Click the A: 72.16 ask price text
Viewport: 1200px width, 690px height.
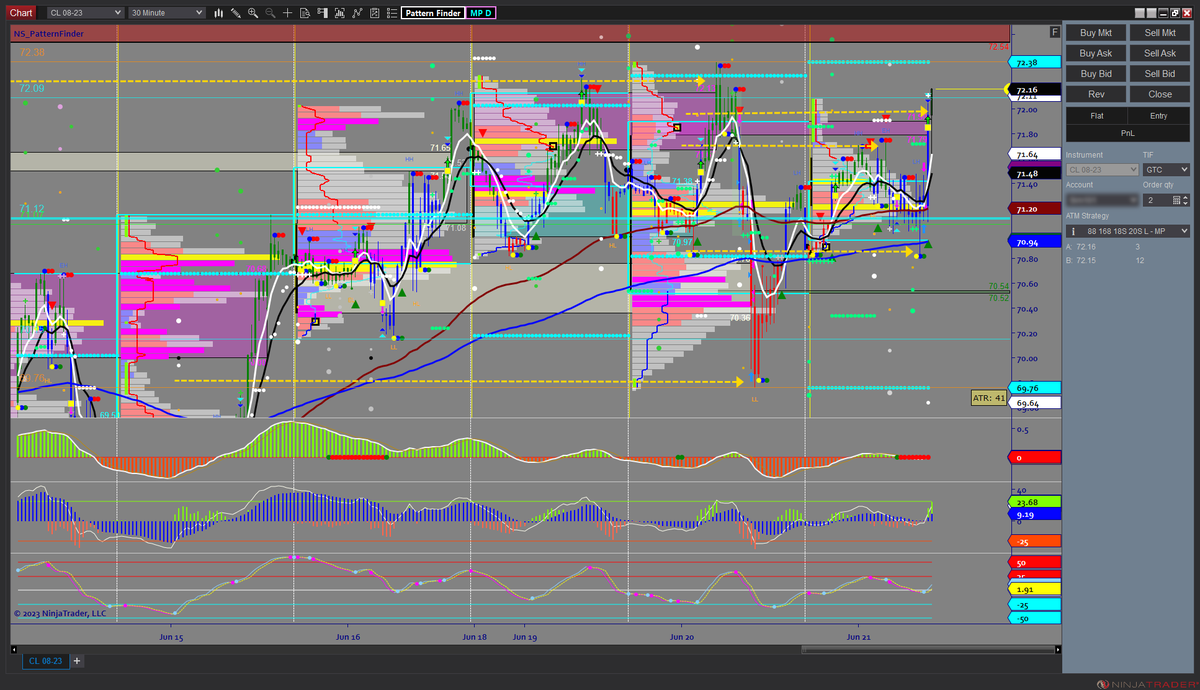click(1082, 246)
